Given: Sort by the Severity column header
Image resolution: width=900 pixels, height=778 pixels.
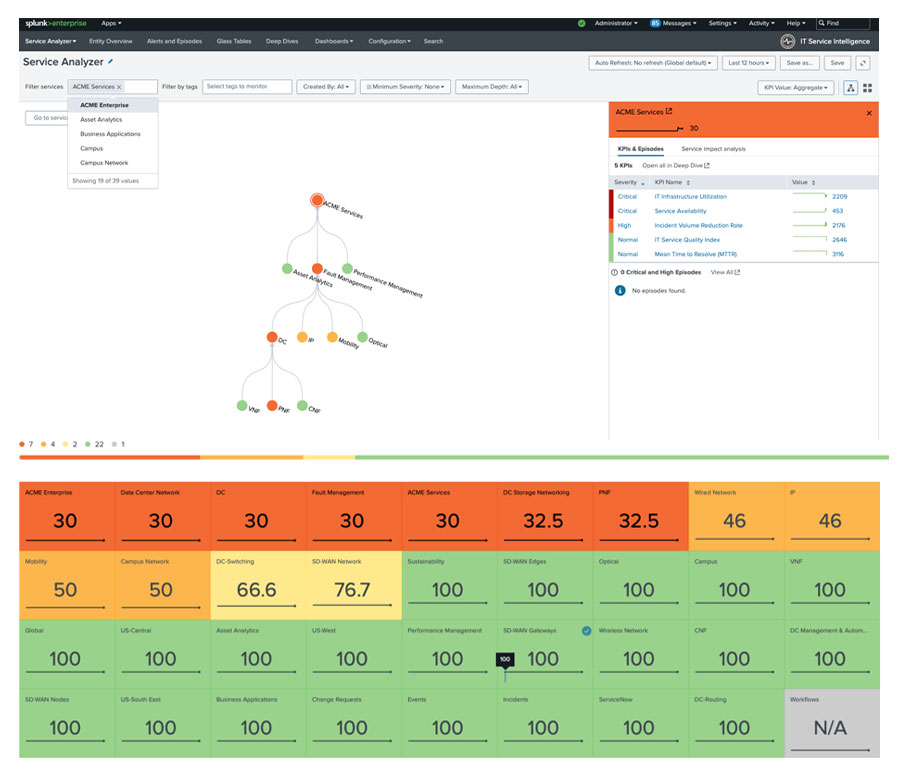Looking at the screenshot, I should [x=629, y=183].
